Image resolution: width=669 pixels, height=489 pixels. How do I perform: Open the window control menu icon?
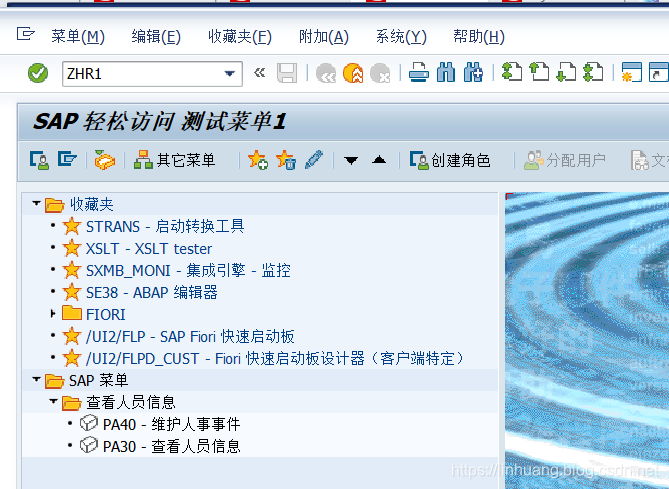click(x=26, y=34)
